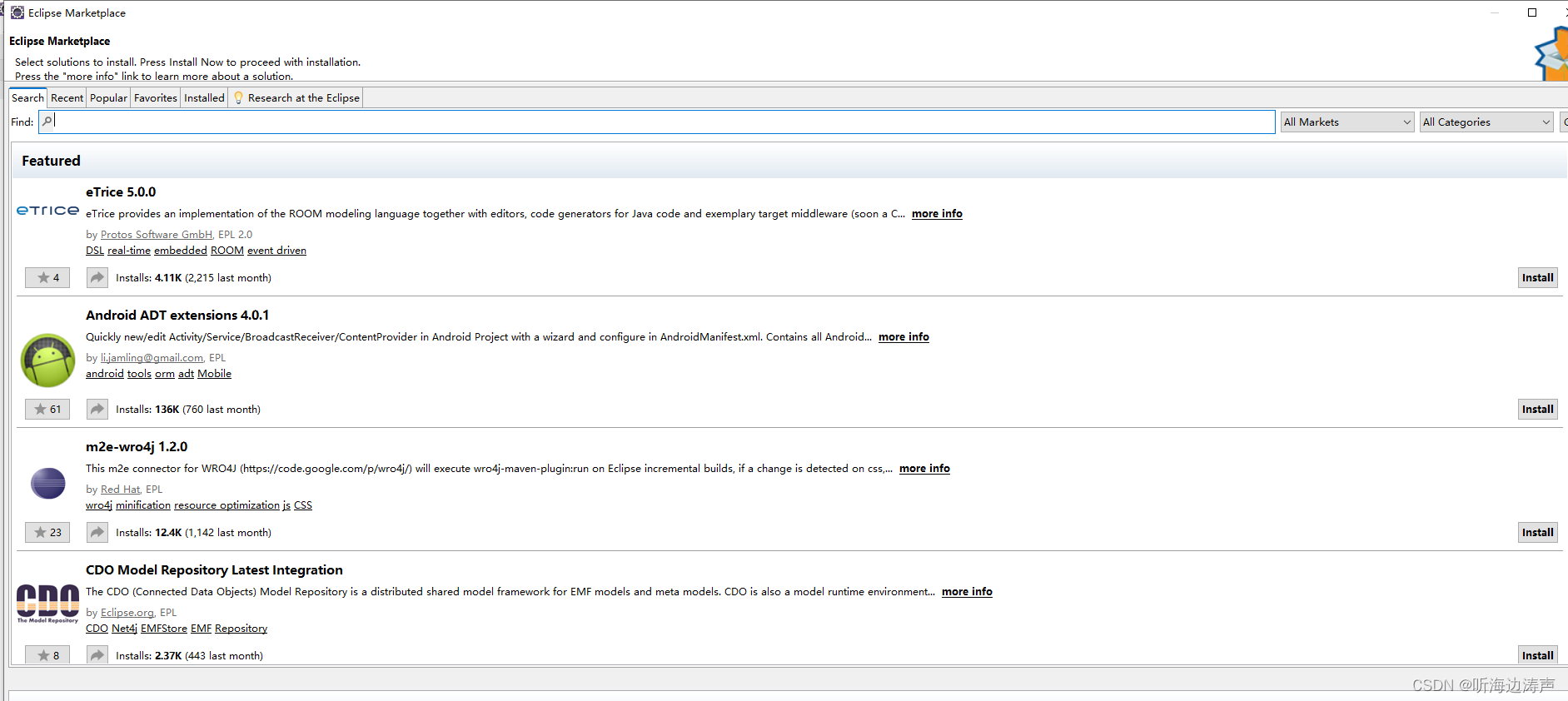
Task: Open more info for Android ADT extensions
Action: point(903,337)
